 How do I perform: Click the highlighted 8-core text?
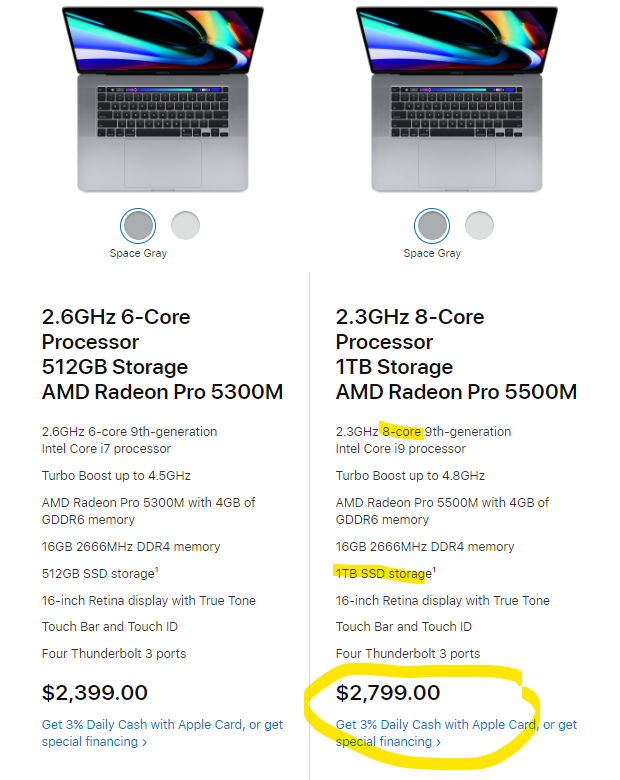(x=401, y=432)
